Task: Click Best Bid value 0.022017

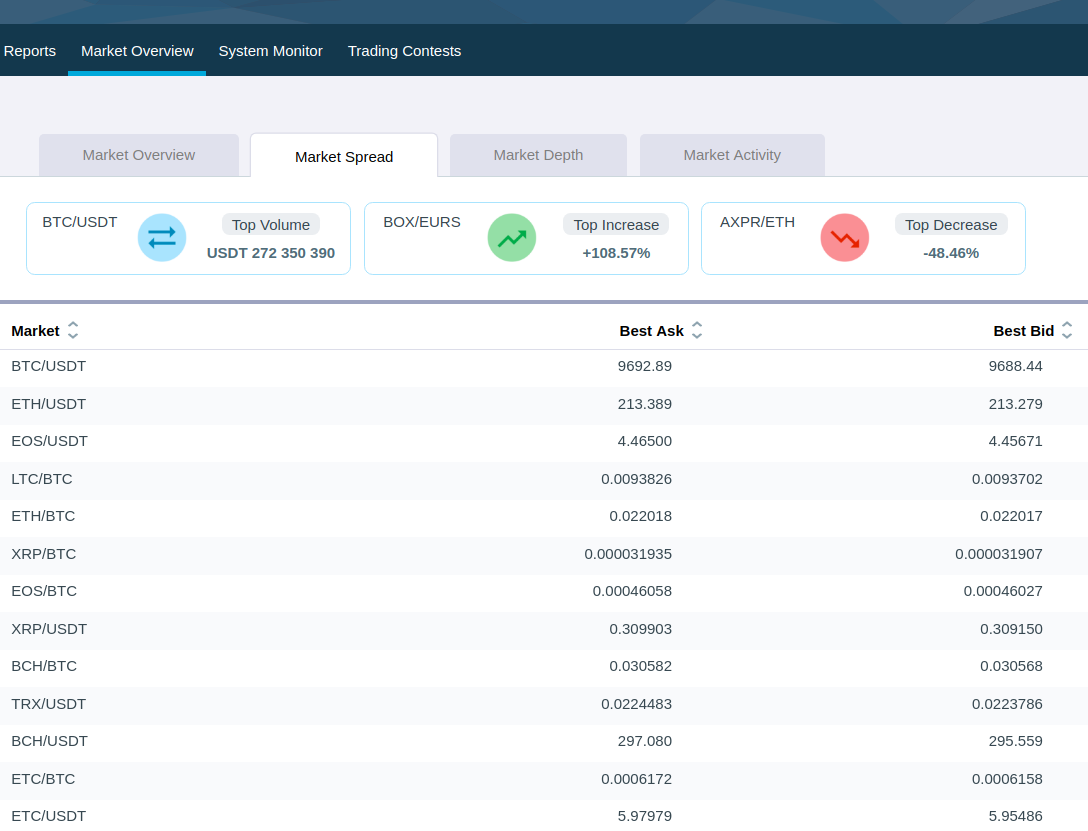Action: 1011,516
